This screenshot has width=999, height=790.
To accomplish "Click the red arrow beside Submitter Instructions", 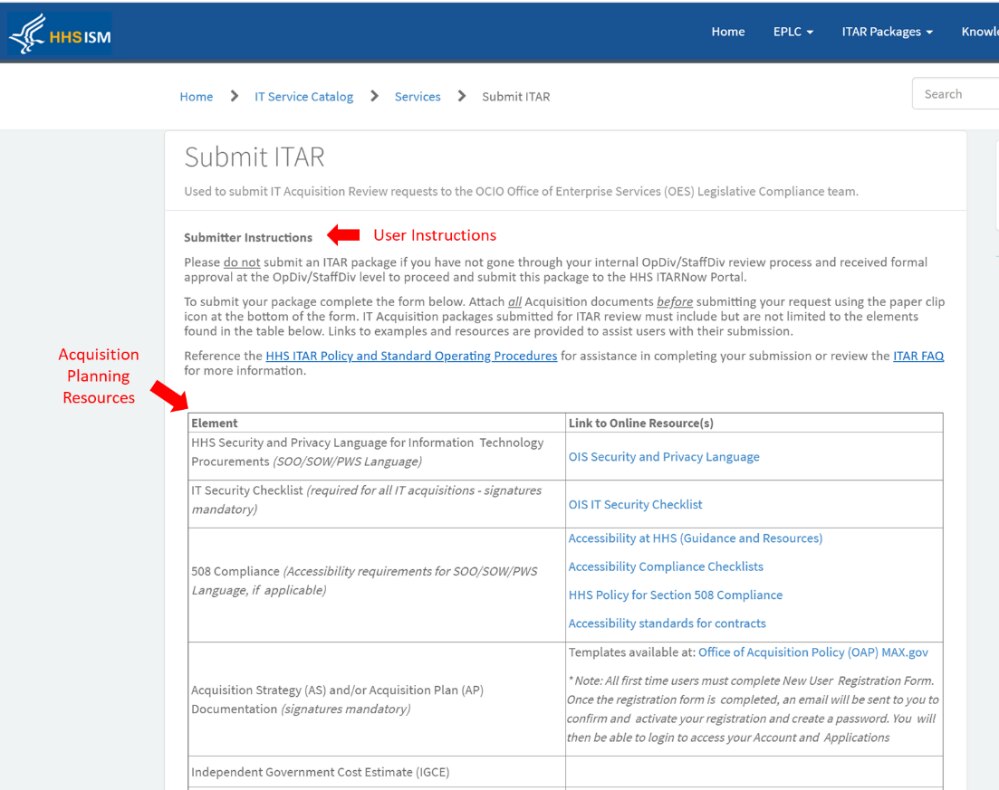I will [344, 236].
